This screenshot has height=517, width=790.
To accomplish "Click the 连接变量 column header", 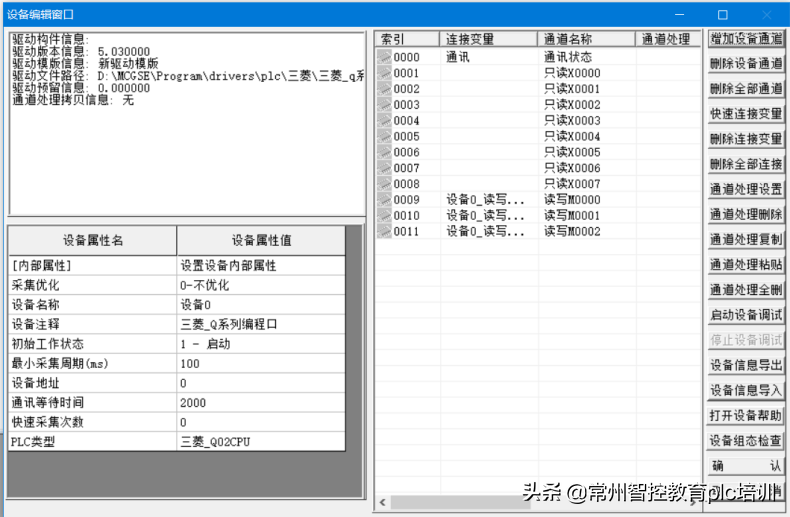I will (488, 39).
